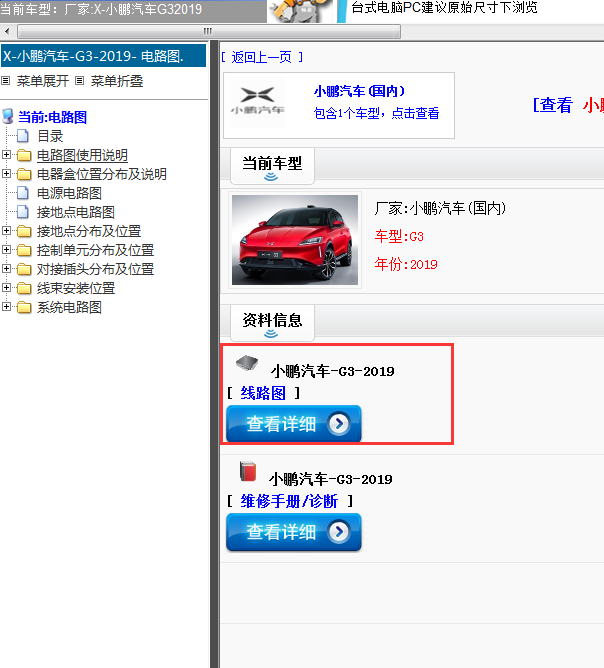Open the 维修手册/诊断 link
Image resolution: width=604 pixels, height=668 pixels.
click(x=289, y=501)
